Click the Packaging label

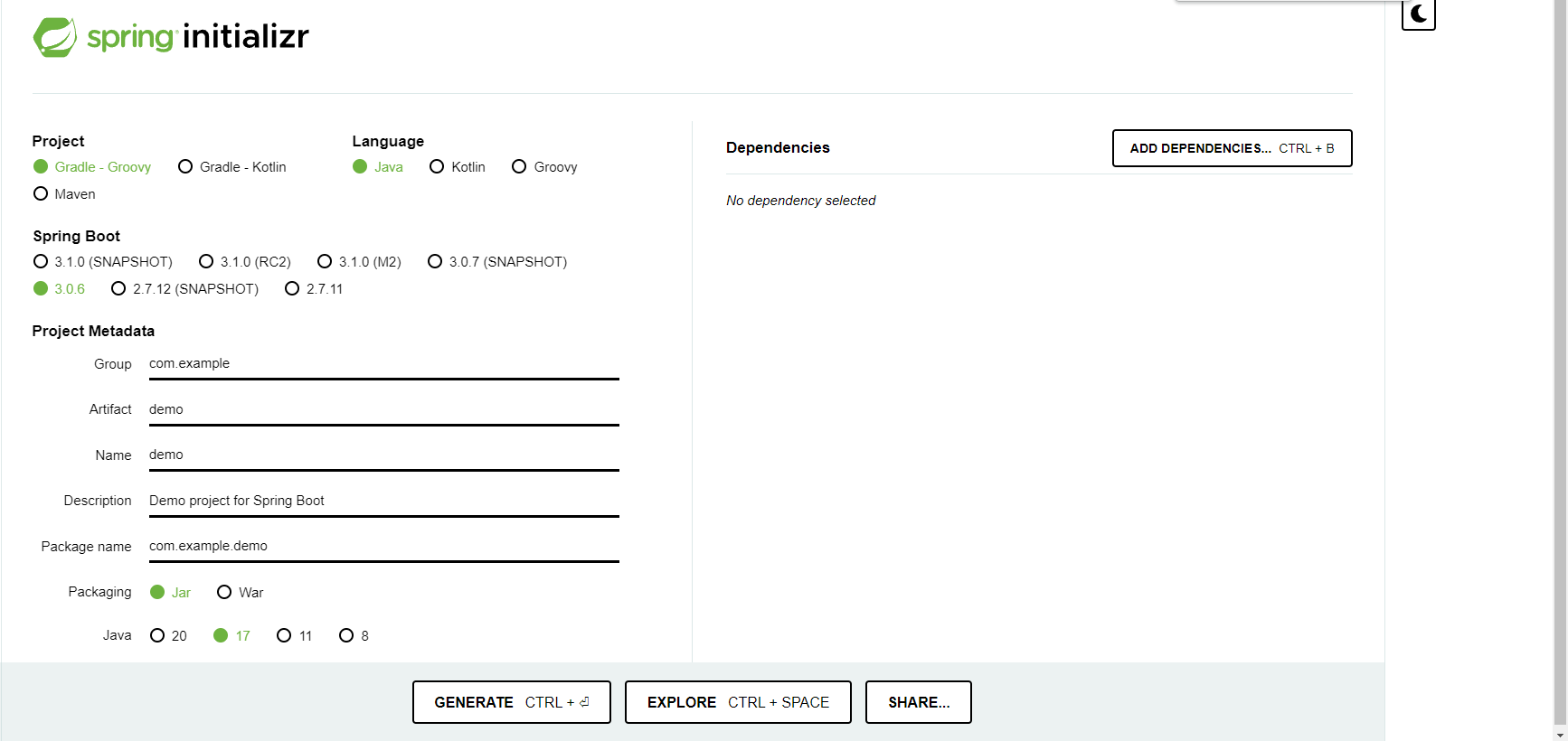click(99, 592)
